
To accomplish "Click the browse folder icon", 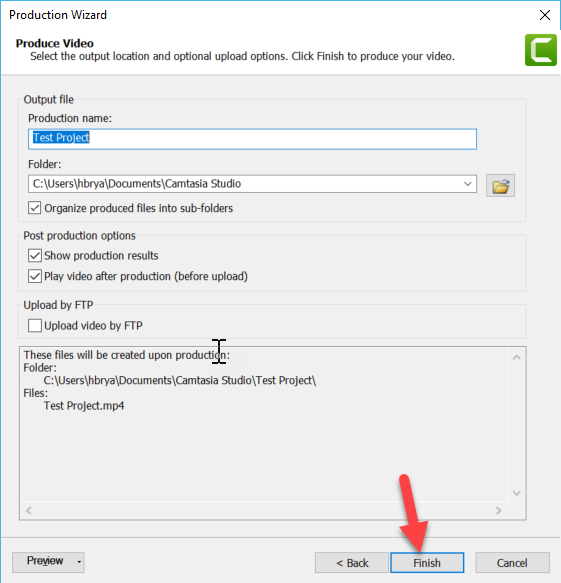I will (500, 186).
